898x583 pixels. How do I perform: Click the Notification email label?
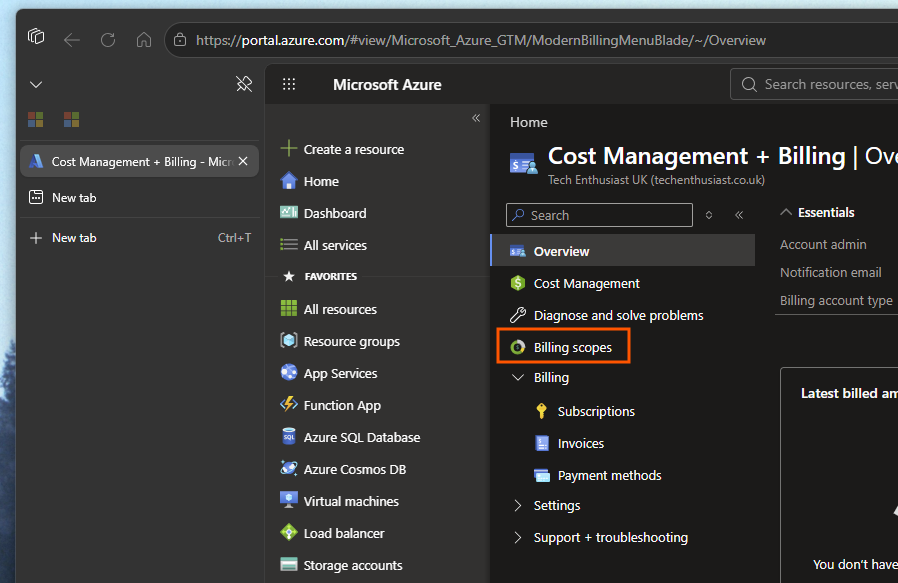tap(830, 273)
